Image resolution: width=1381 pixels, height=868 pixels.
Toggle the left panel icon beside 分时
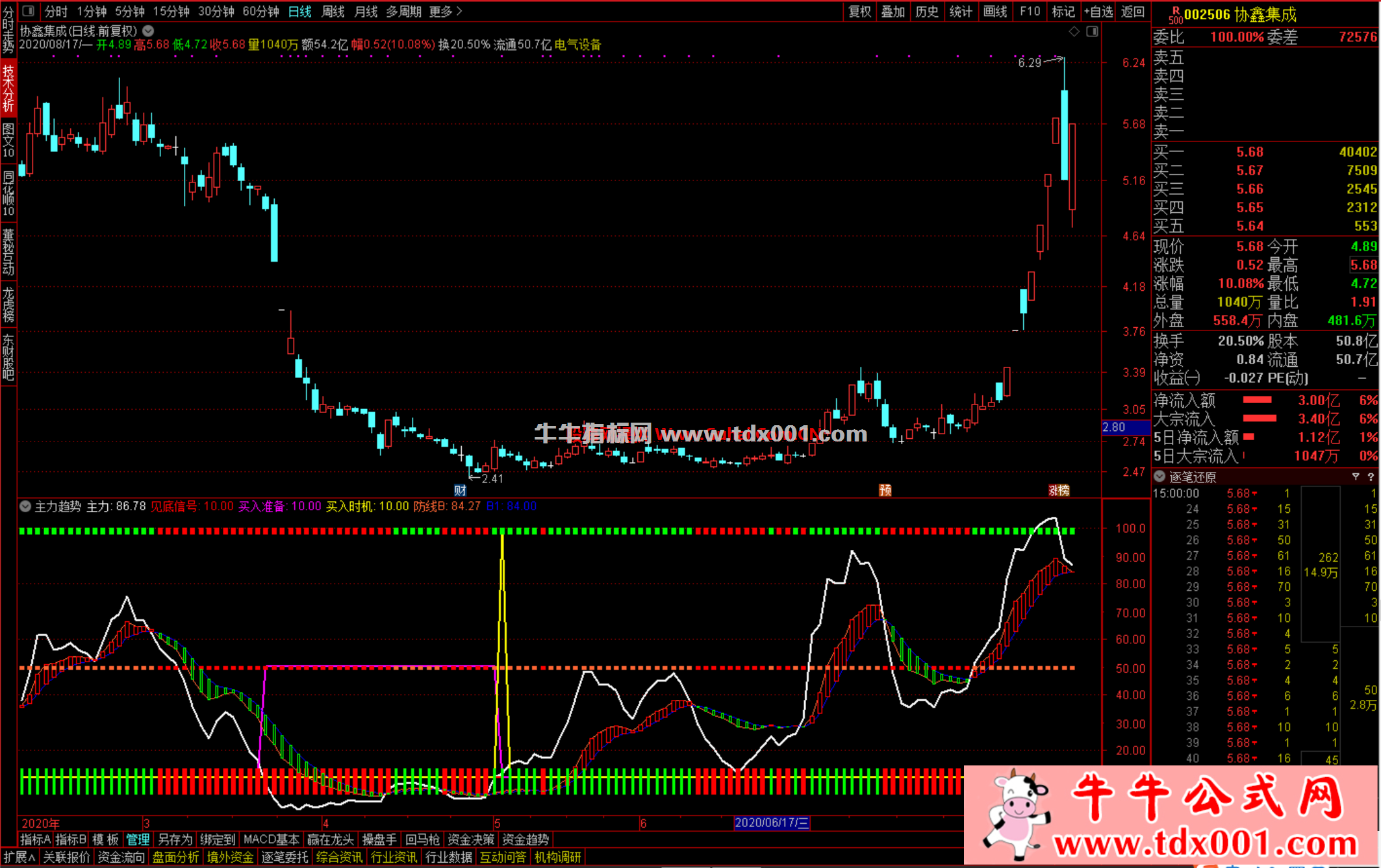coord(29,11)
